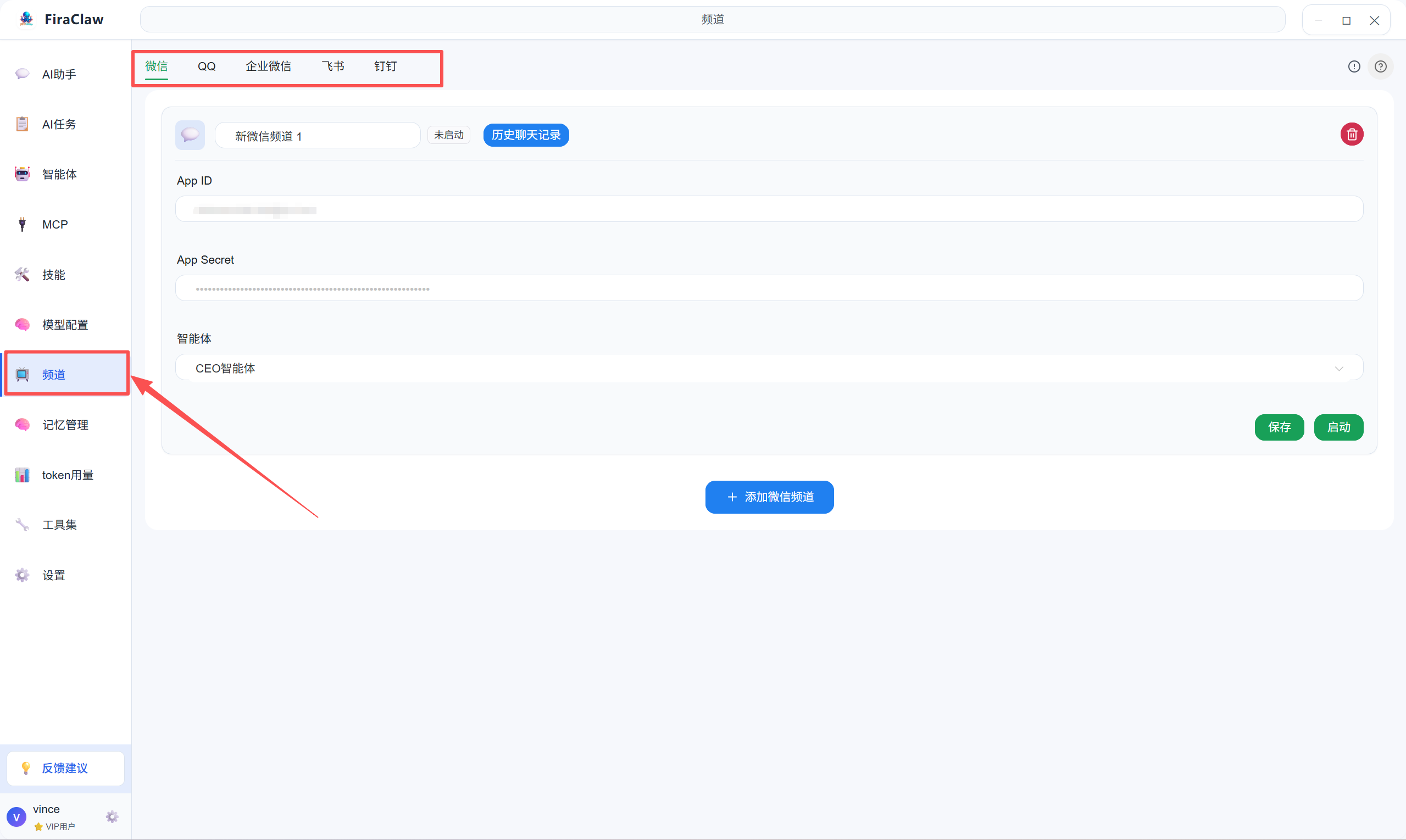This screenshot has width=1406, height=840.
Task: Maximize the FiraClaw window
Action: point(1347,20)
